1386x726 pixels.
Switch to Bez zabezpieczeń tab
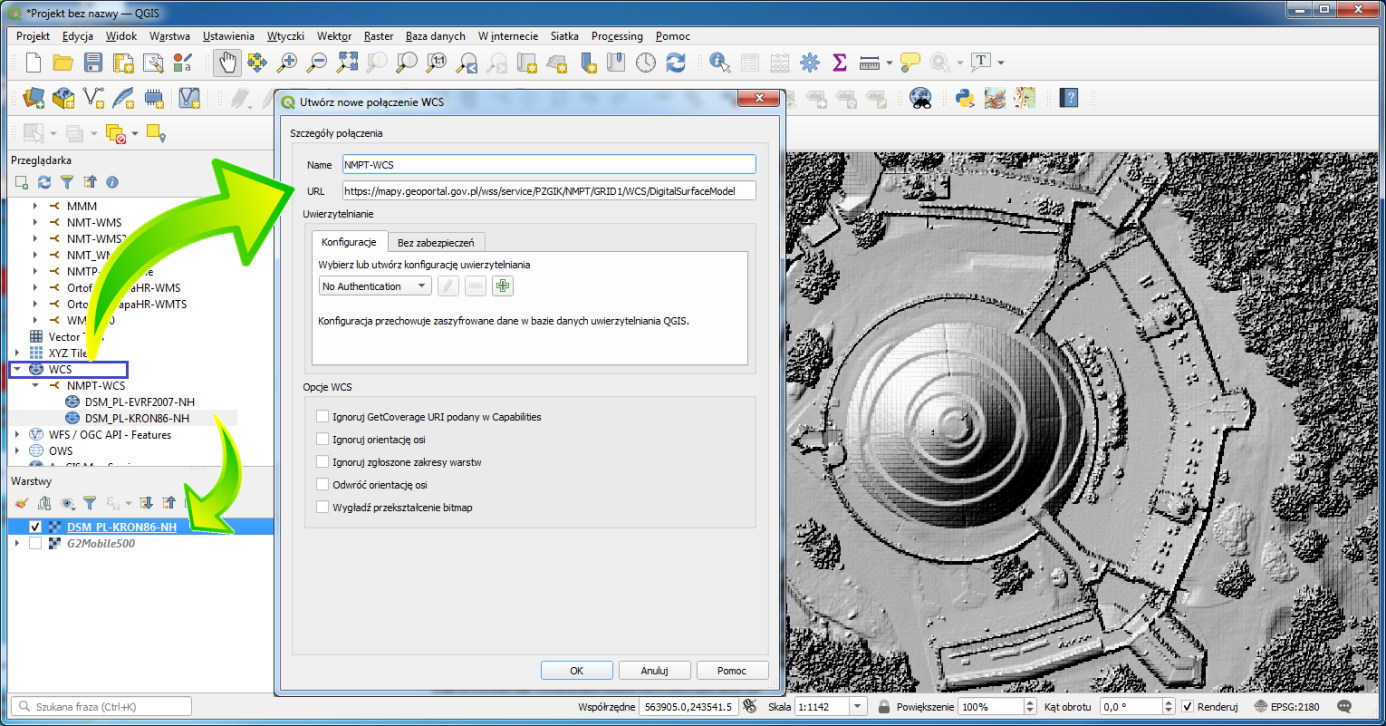pyautogui.click(x=438, y=242)
